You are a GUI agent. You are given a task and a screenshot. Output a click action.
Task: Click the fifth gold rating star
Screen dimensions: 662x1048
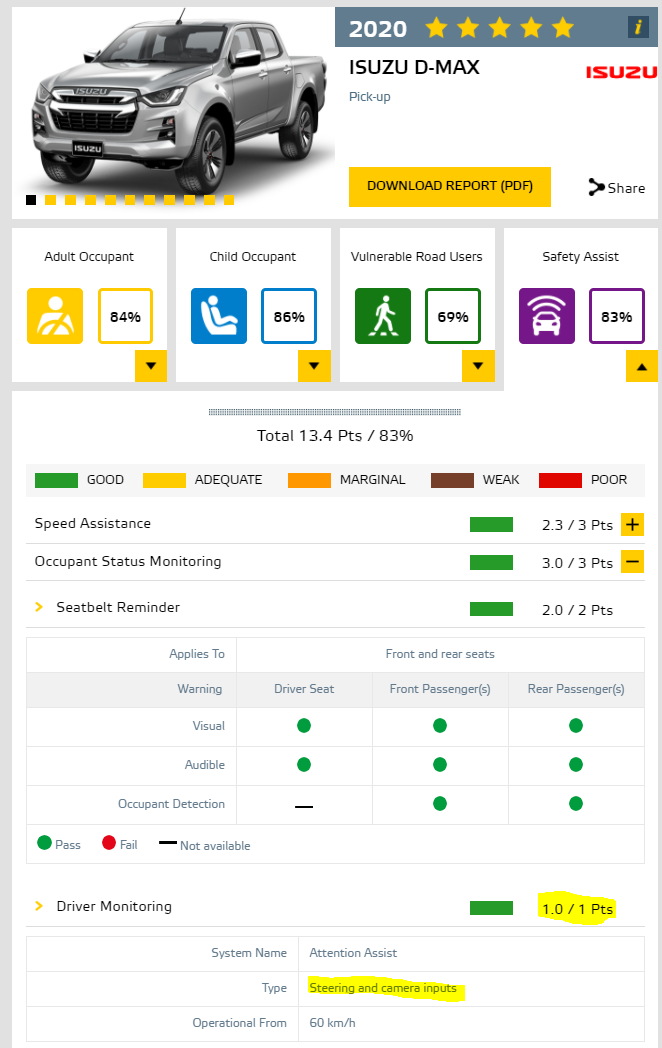coord(563,27)
